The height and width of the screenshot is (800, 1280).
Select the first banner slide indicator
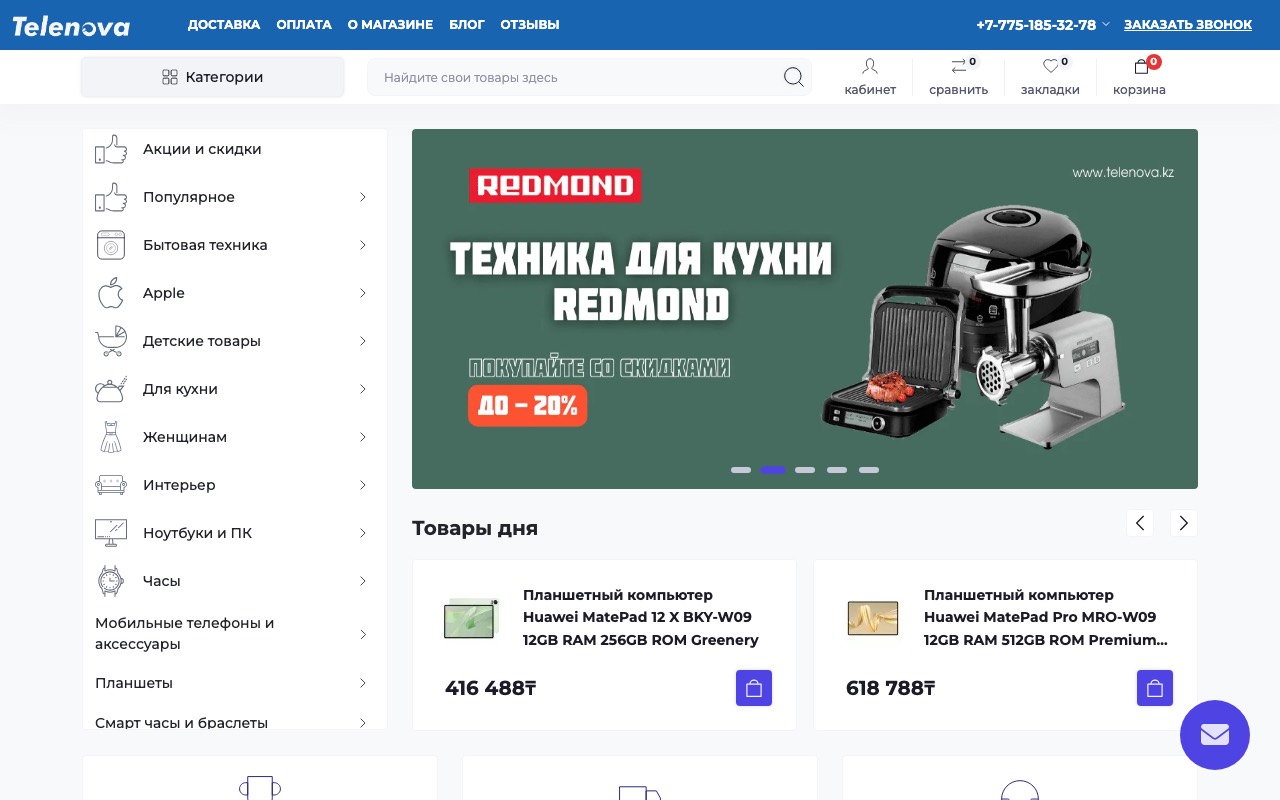click(741, 470)
